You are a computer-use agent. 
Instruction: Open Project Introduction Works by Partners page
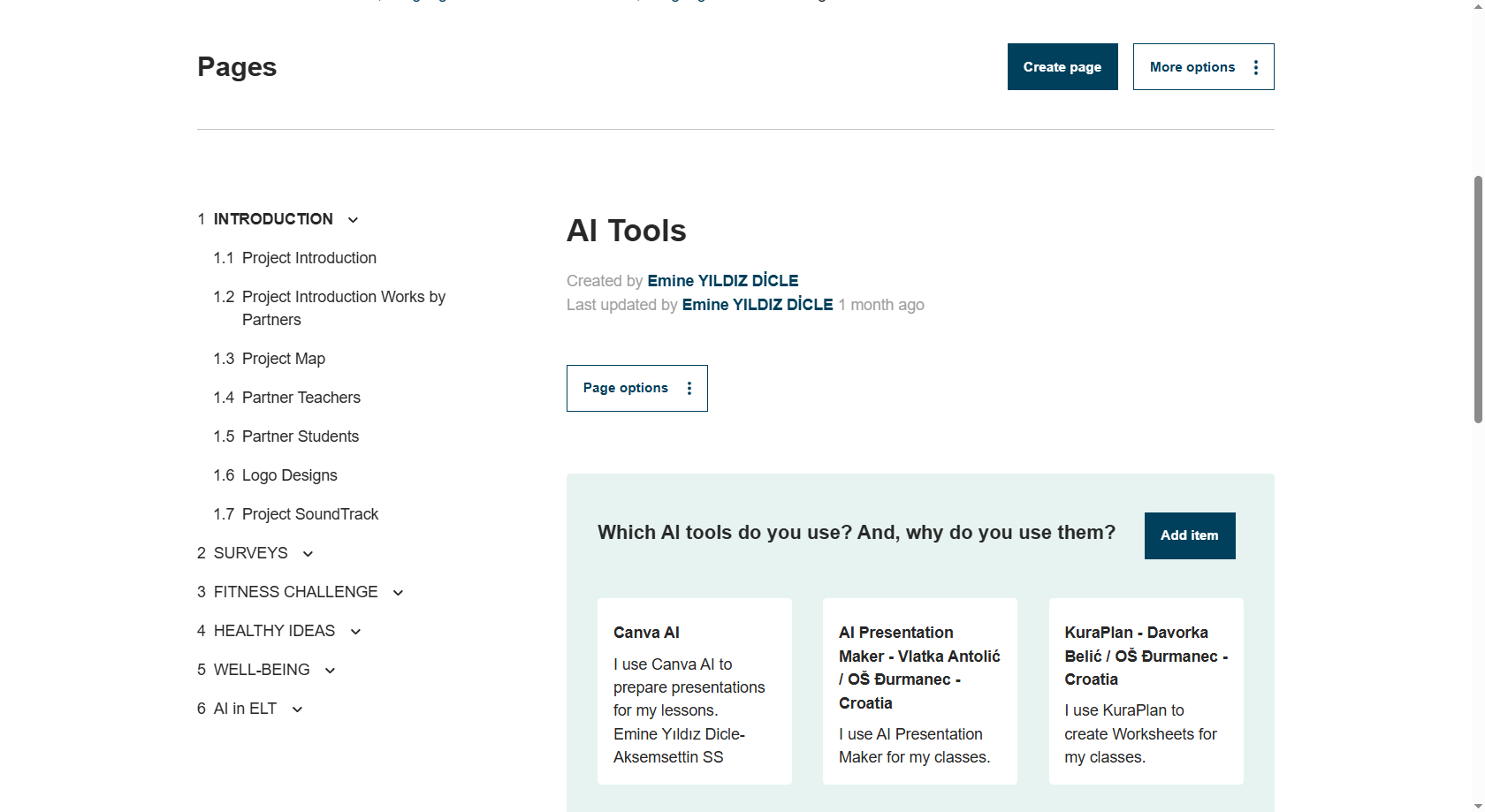pos(344,308)
